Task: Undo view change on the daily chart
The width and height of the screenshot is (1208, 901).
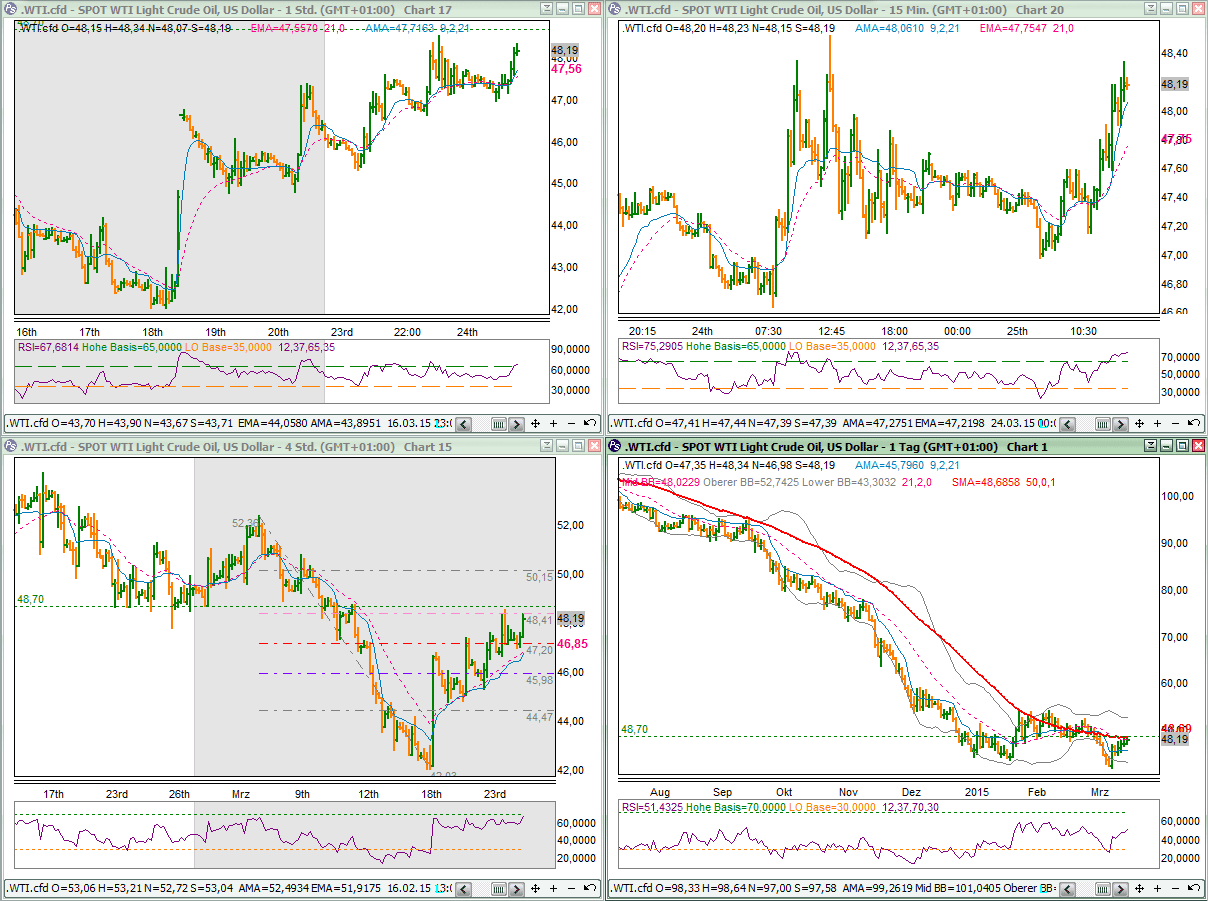Action: (1194, 887)
